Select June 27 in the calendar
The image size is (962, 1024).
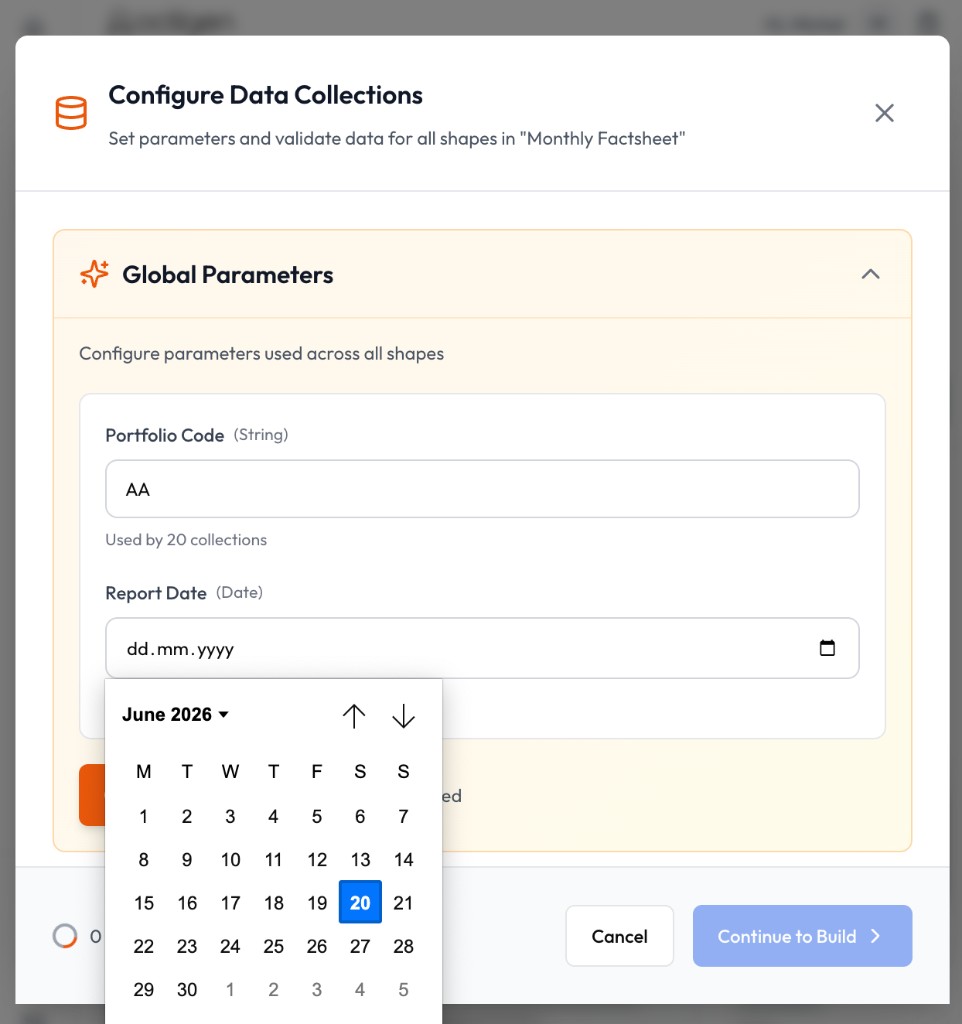[360, 946]
